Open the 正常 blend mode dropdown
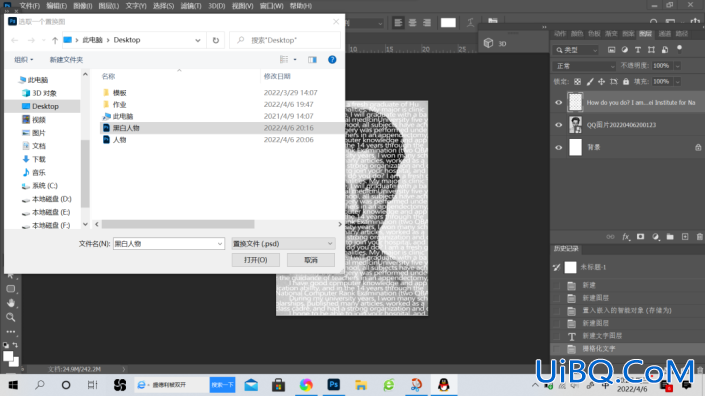Viewport: 705px width, 396px height. pyautogui.click(x=584, y=66)
